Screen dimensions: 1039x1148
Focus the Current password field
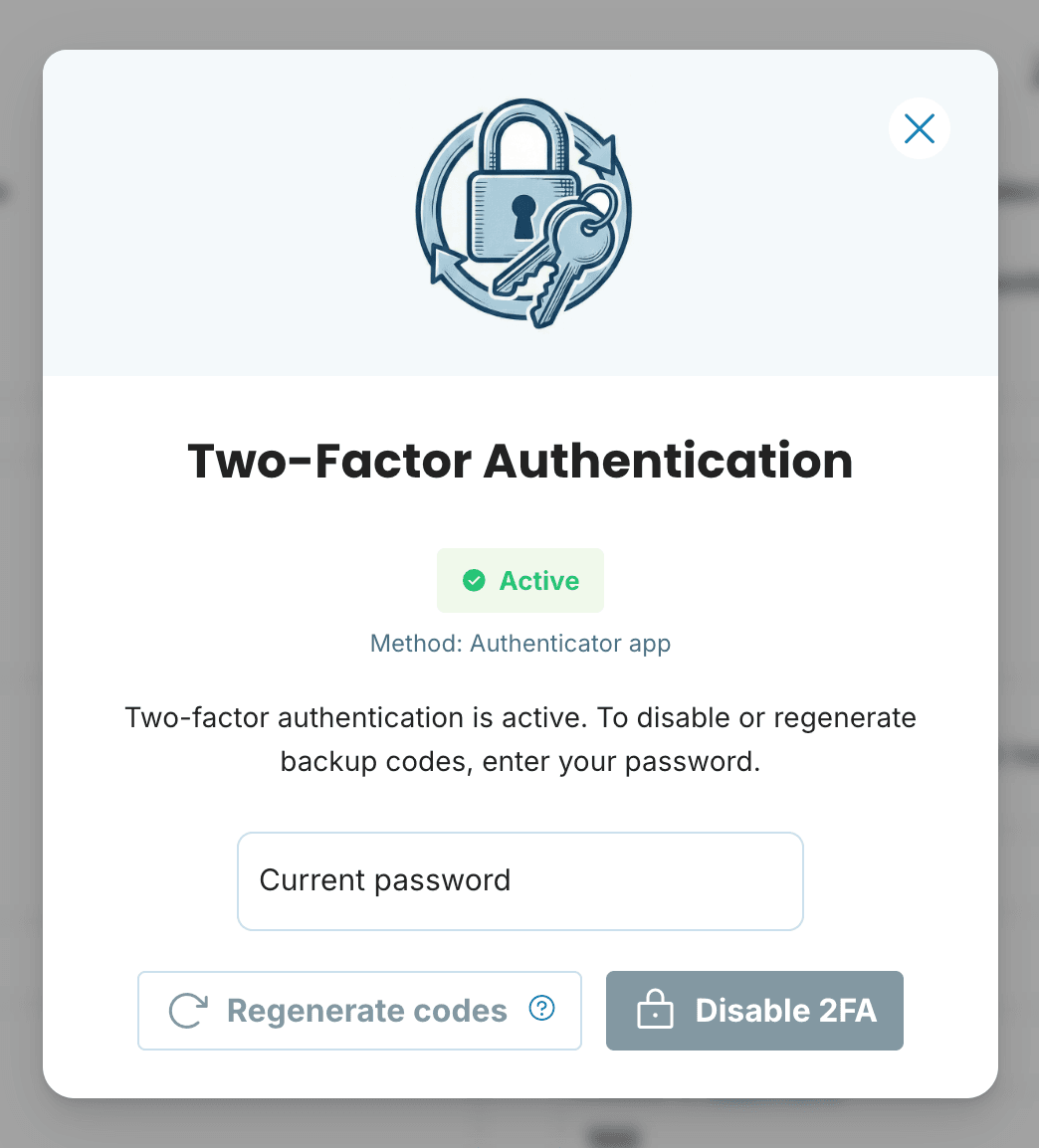519,880
